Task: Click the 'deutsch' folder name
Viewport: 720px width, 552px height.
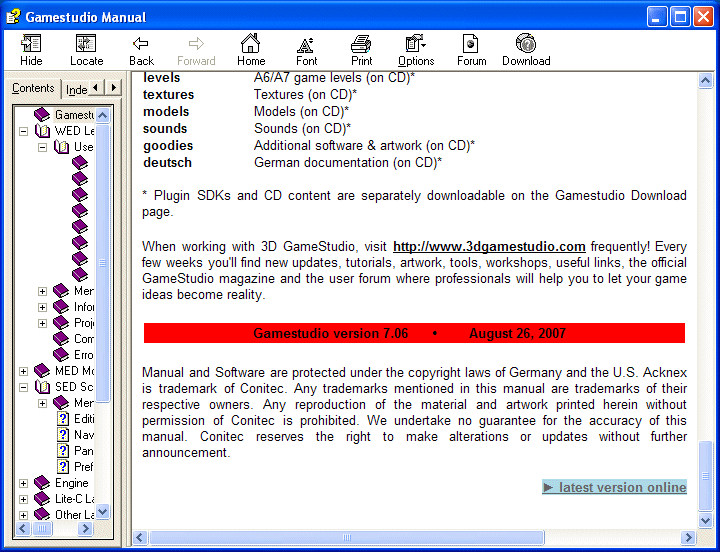Action: 167,163
